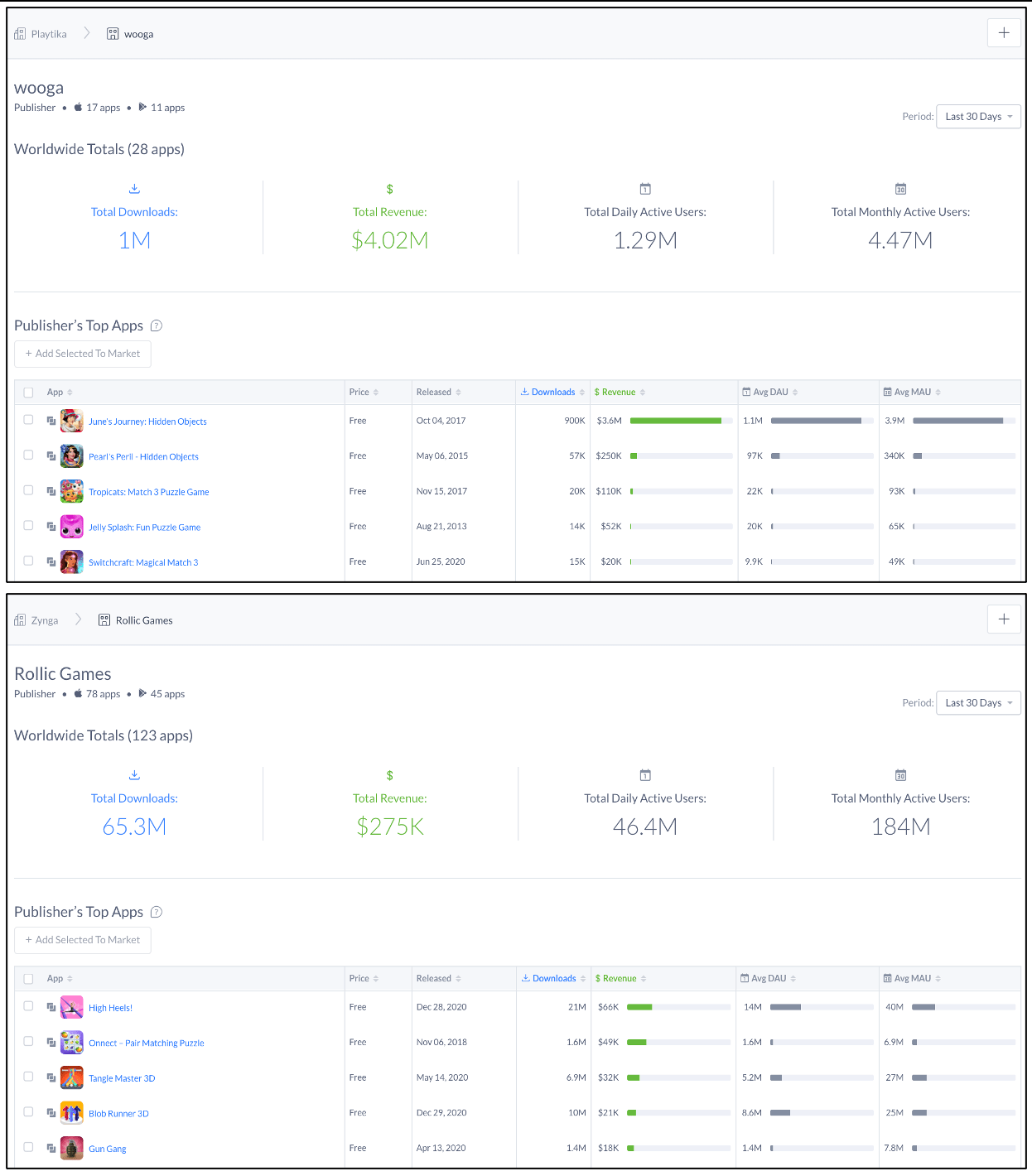Click unified-app icon beside Pearl's Peril

[51, 455]
